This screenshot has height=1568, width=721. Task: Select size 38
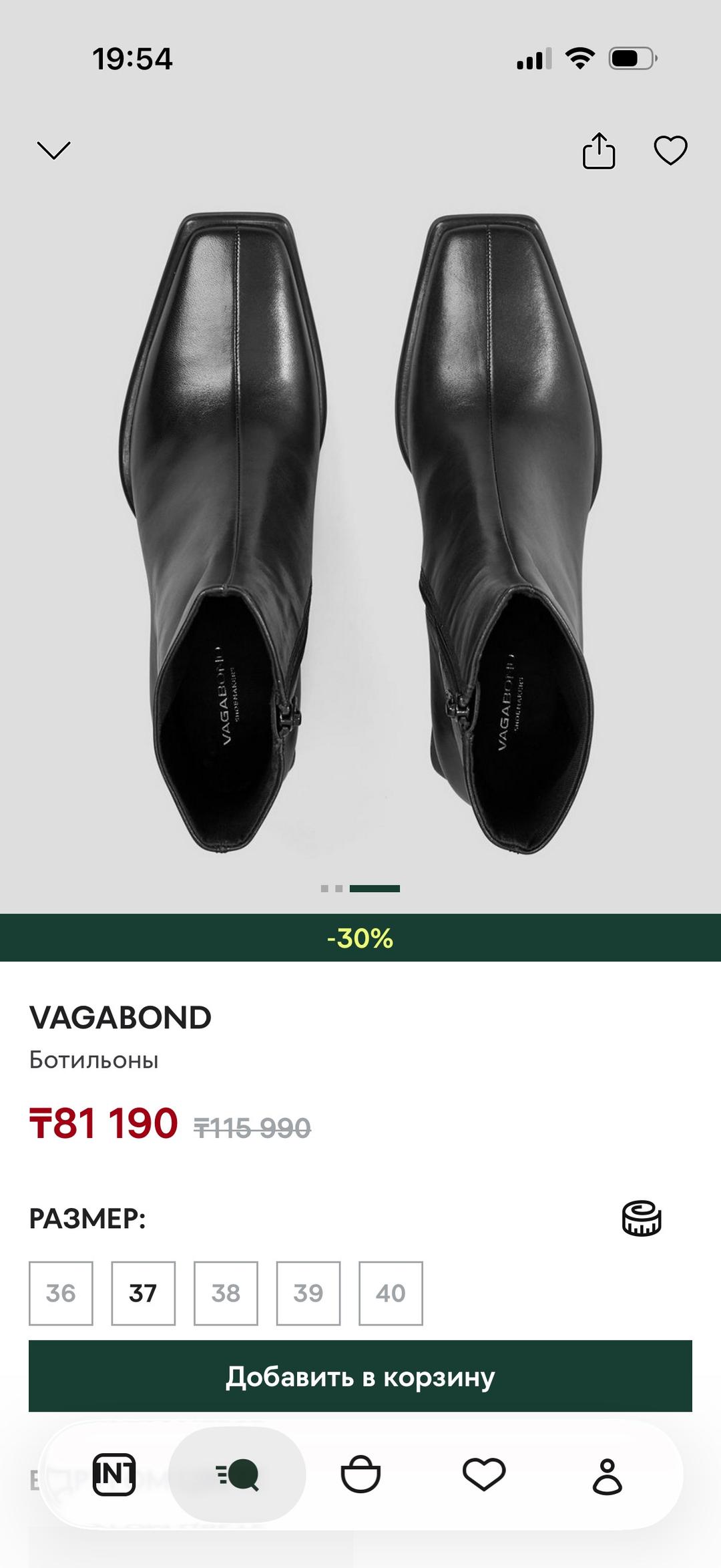click(226, 1293)
